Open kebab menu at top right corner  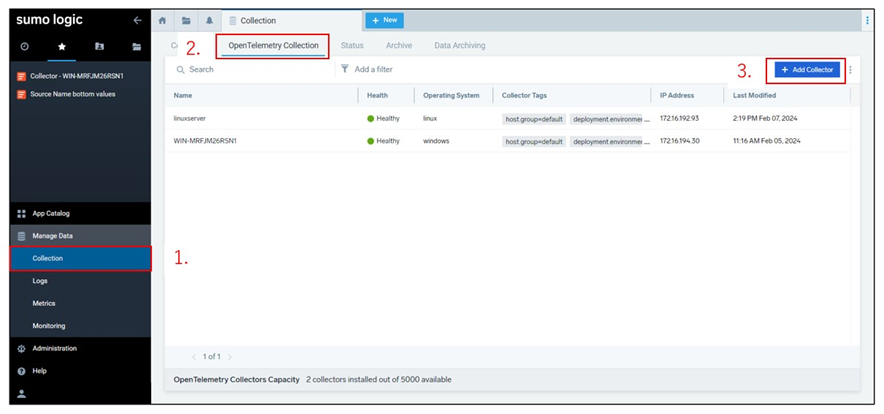tap(867, 20)
